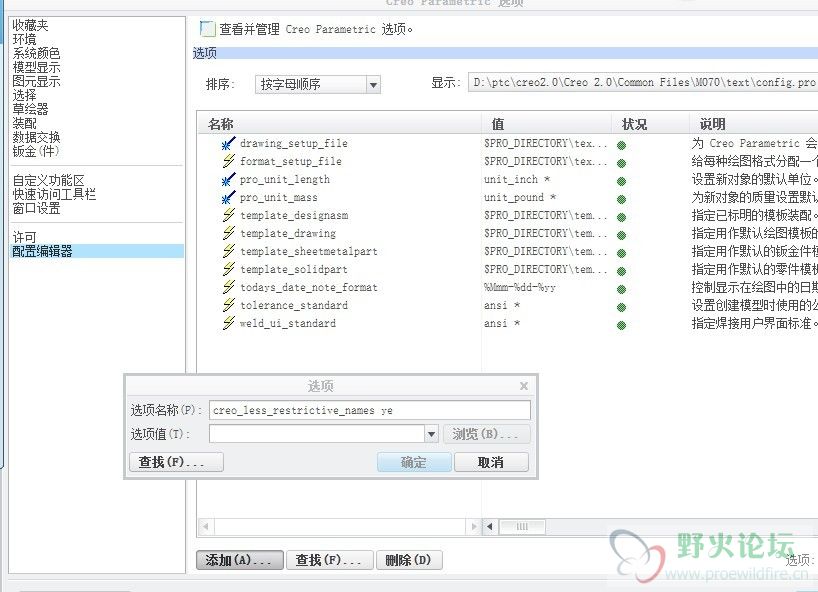The height and width of the screenshot is (592, 818).
Task: Click status dot for pro_unit_length
Action: (621, 182)
